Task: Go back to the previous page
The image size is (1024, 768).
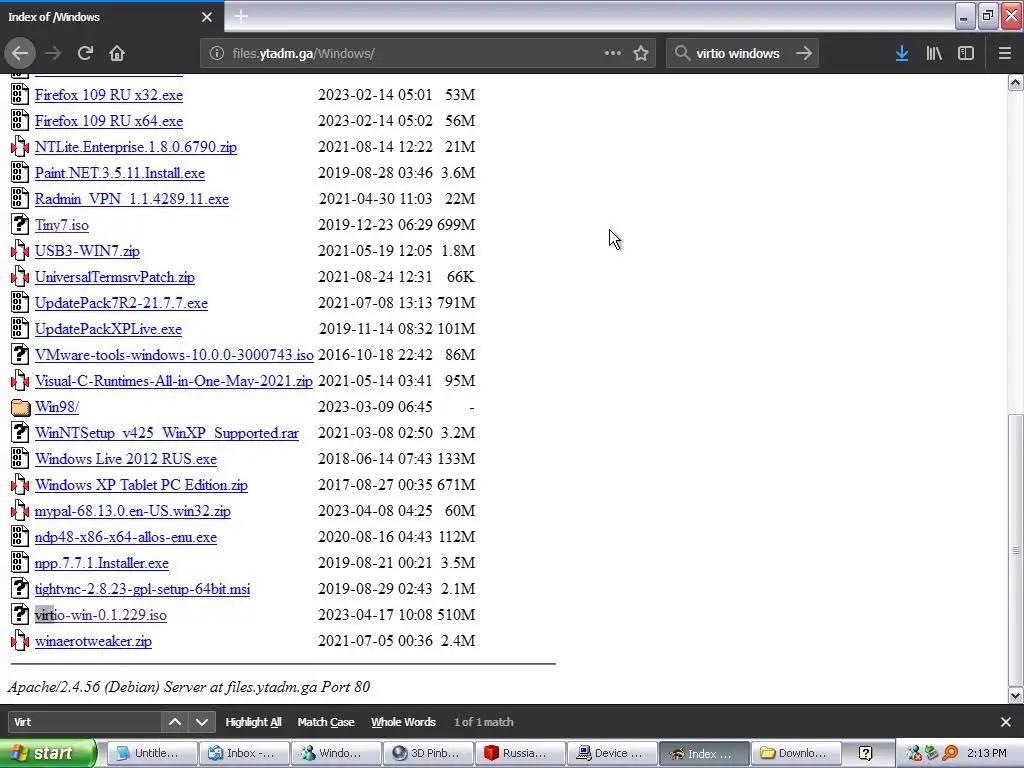Action: coord(20,54)
